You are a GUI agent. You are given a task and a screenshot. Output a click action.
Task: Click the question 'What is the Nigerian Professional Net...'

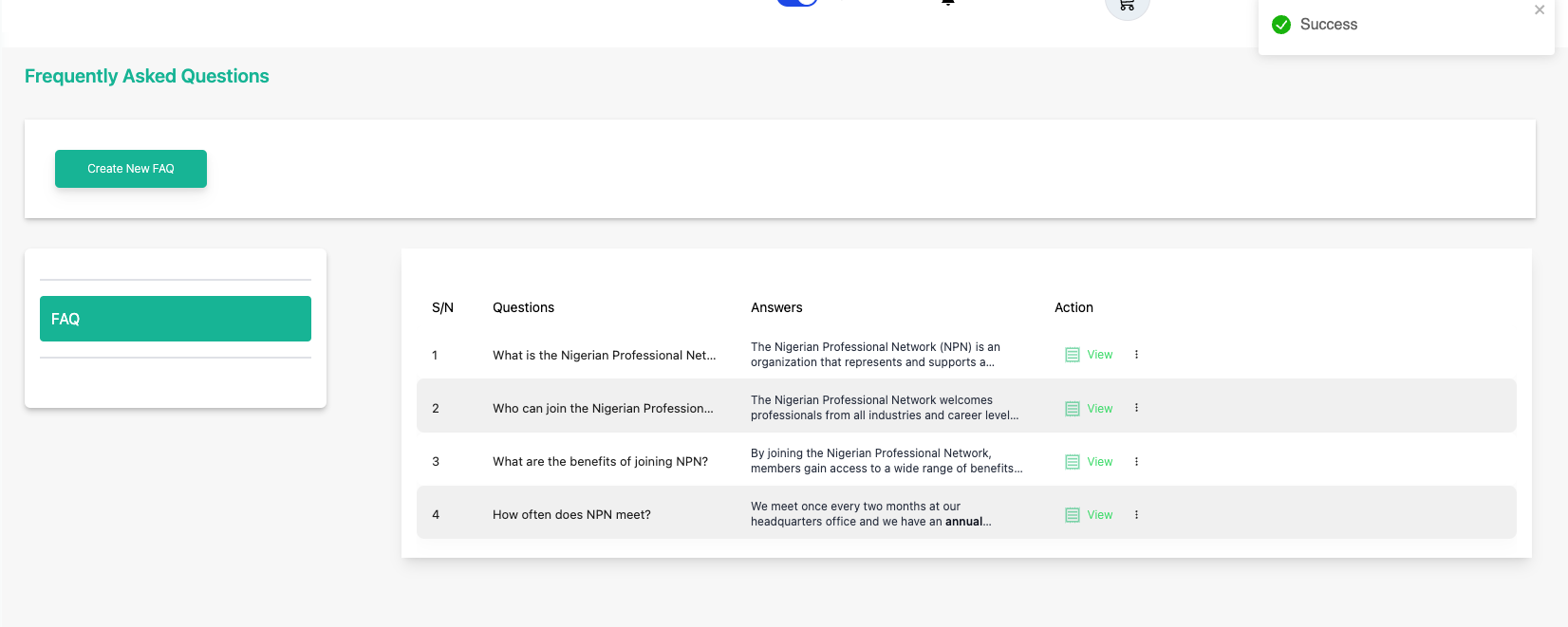click(x=605, y=356)
